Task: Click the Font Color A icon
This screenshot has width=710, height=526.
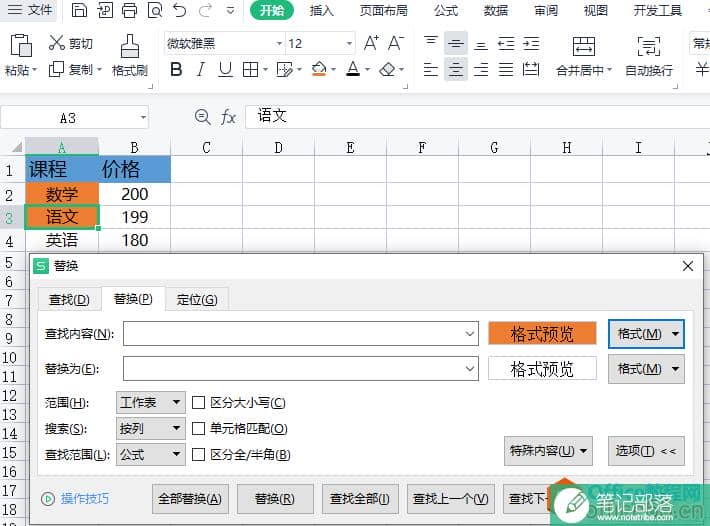Action: click(353, 69)
